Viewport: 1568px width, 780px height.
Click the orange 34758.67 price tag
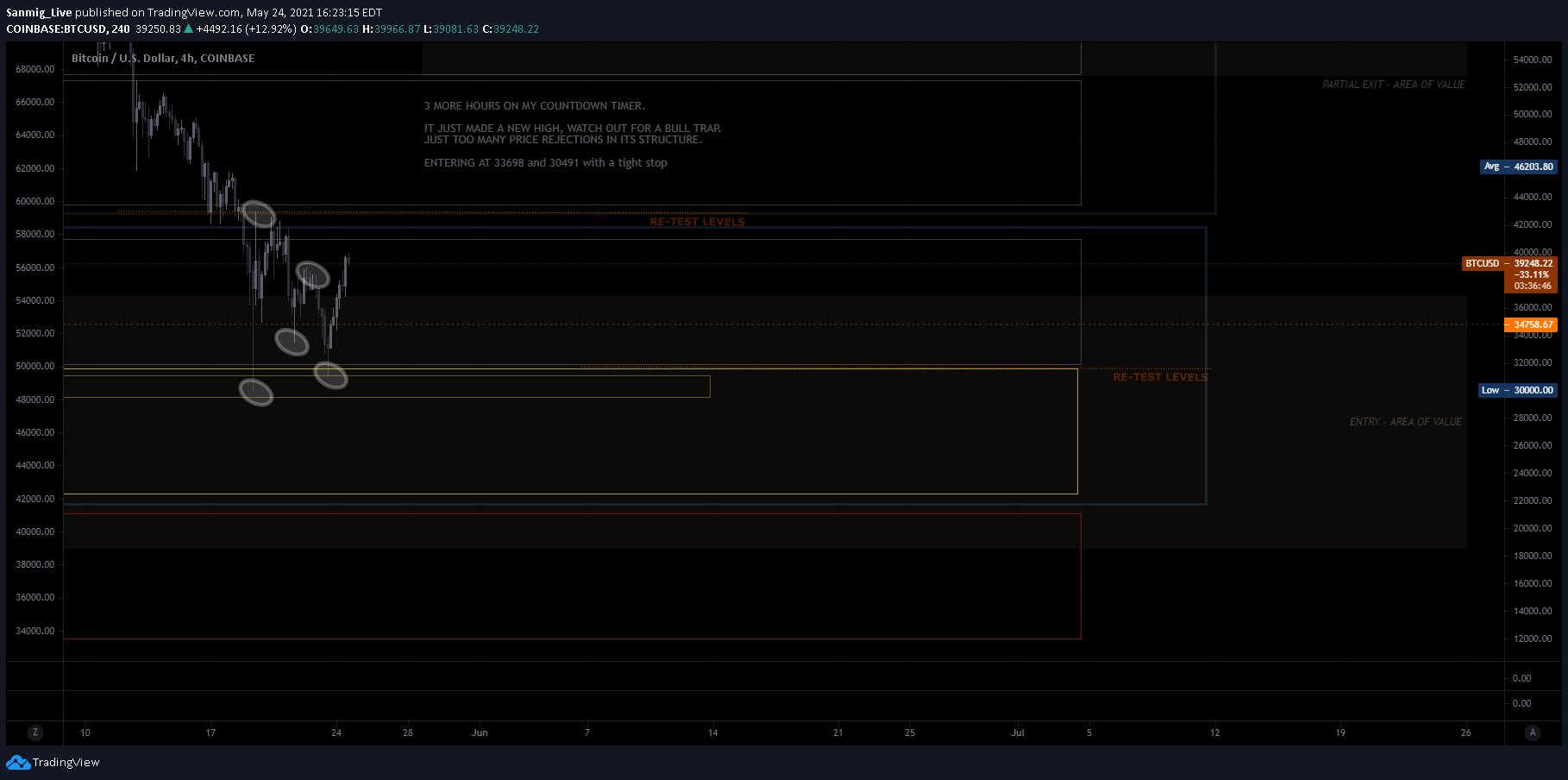coord(1531,324)
